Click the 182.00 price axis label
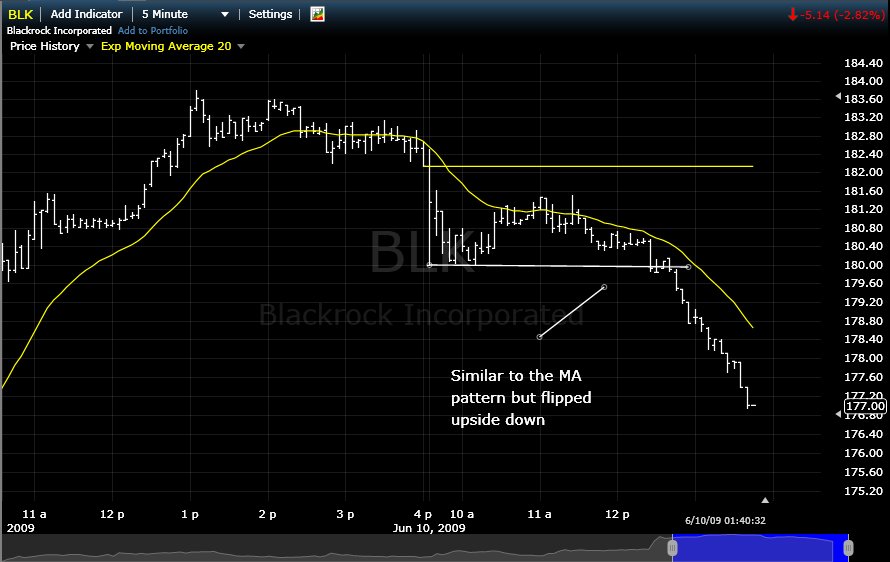The width and height of the screenshot is (890, 562). [x=863, y=172]
